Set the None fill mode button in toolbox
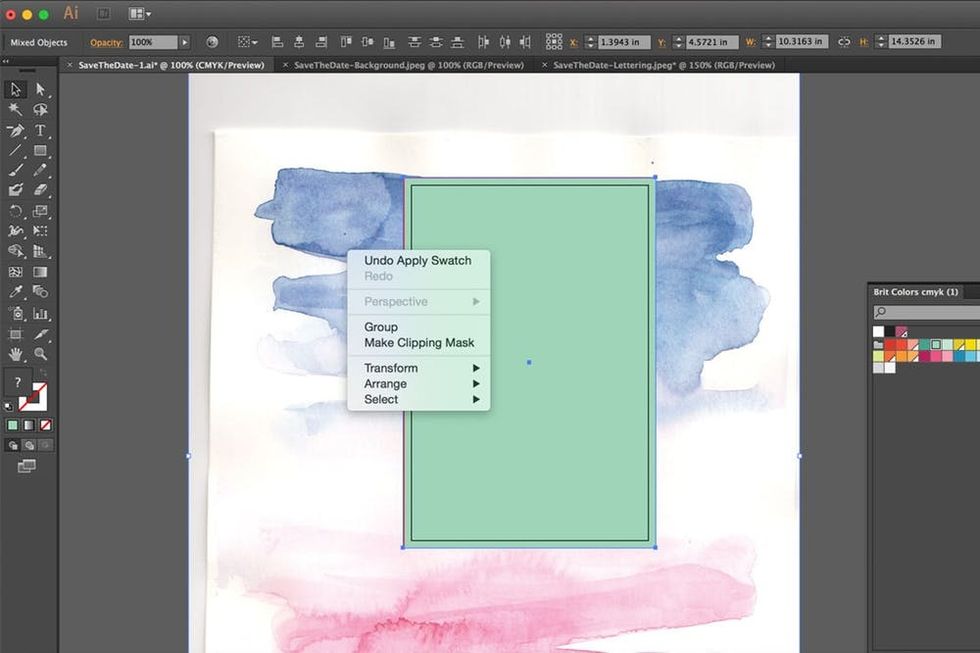This screenshot has height=653, width=980. coord(45,425)
